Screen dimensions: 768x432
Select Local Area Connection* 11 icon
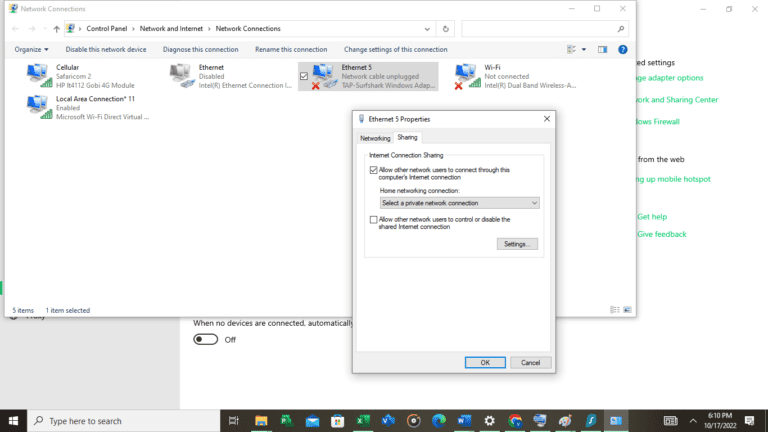(39, 107)
